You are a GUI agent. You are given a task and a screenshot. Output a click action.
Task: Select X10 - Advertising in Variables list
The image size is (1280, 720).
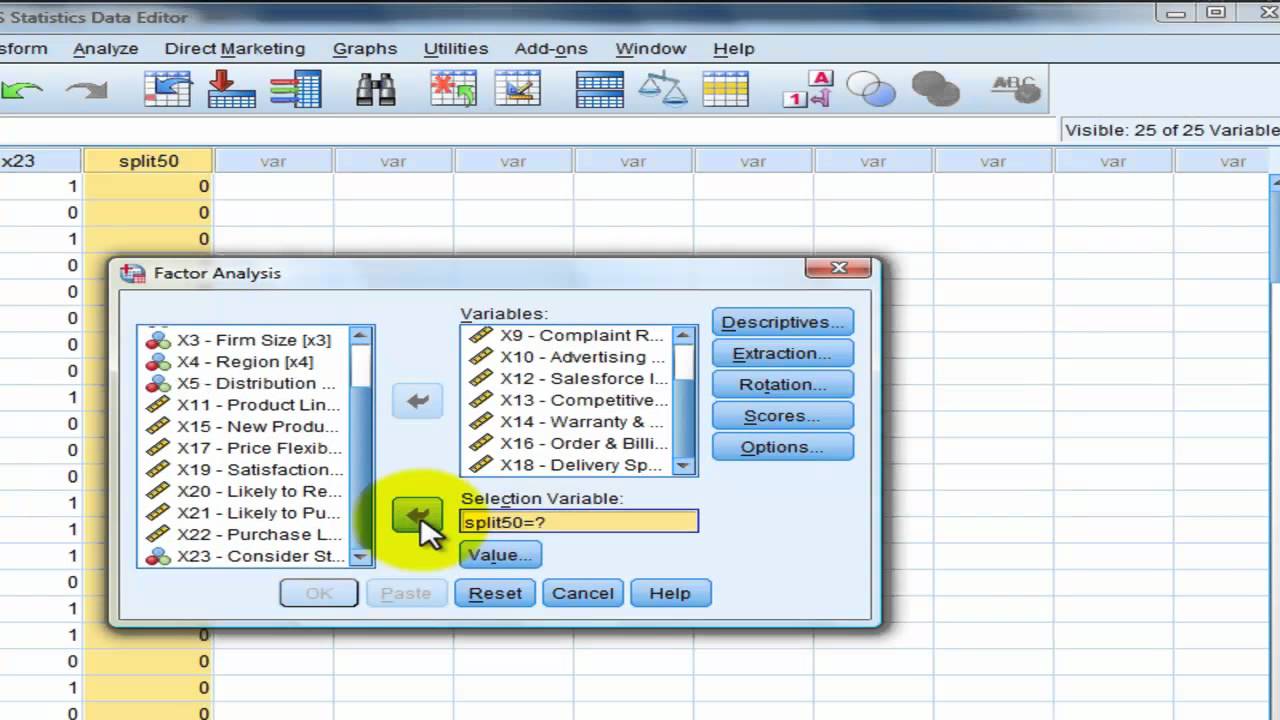tap(568, 357)
